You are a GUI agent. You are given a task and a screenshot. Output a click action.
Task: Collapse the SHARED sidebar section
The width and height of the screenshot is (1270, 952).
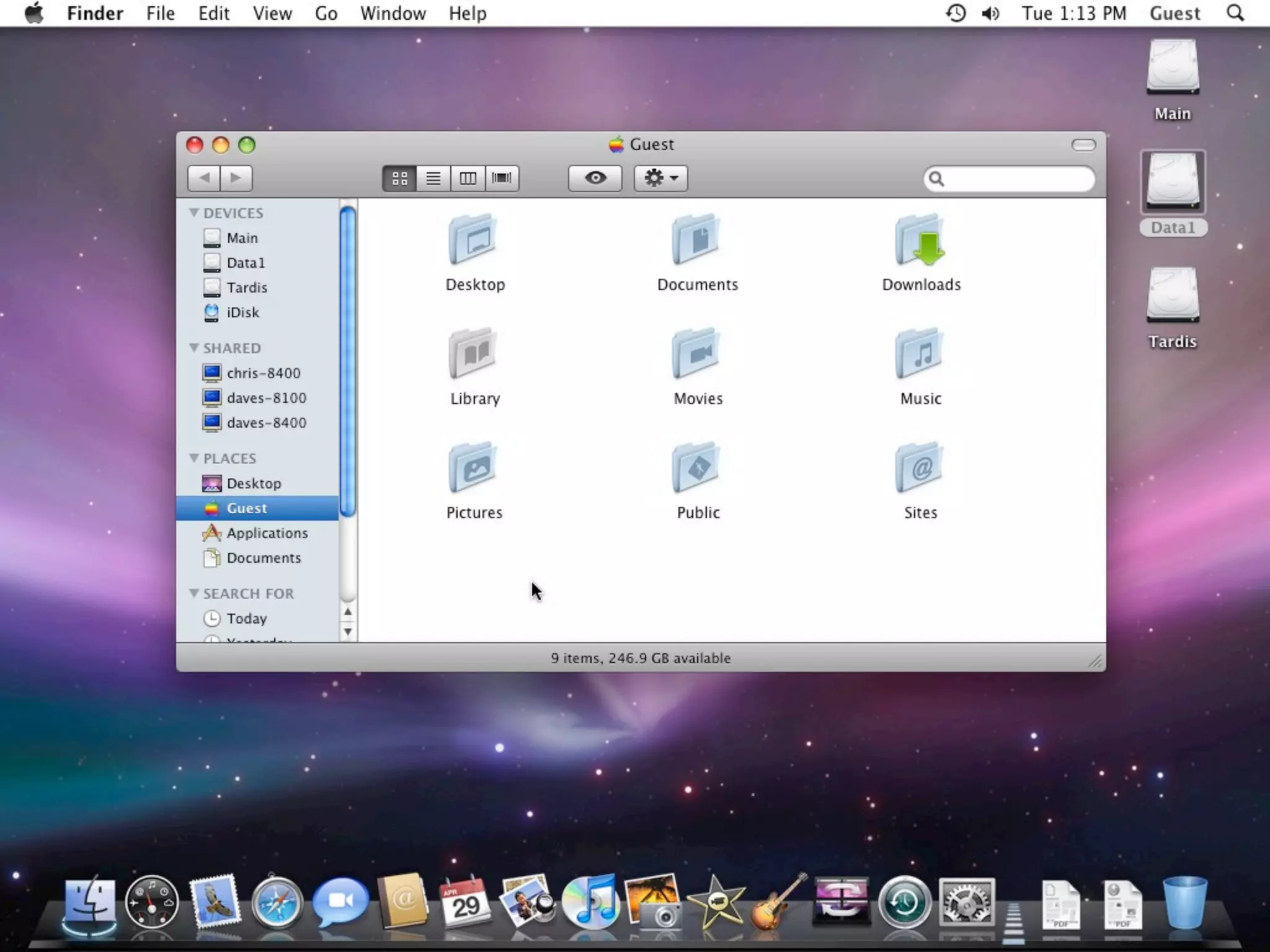click(193, 348)
